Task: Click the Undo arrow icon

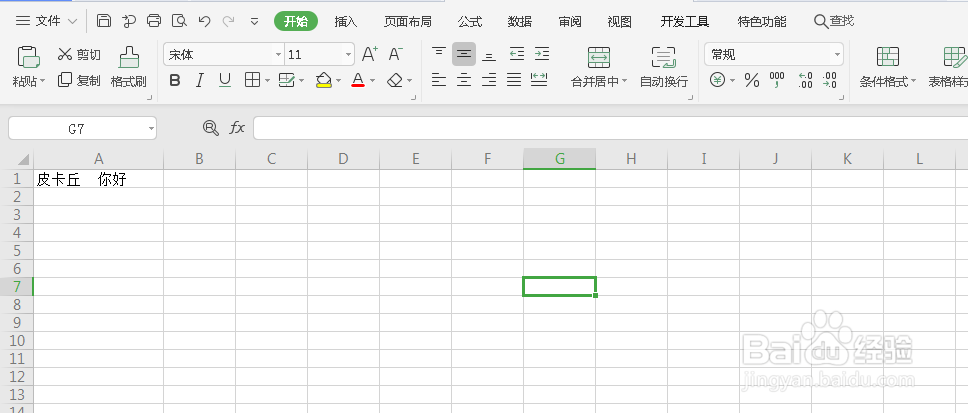Action: 204,21
